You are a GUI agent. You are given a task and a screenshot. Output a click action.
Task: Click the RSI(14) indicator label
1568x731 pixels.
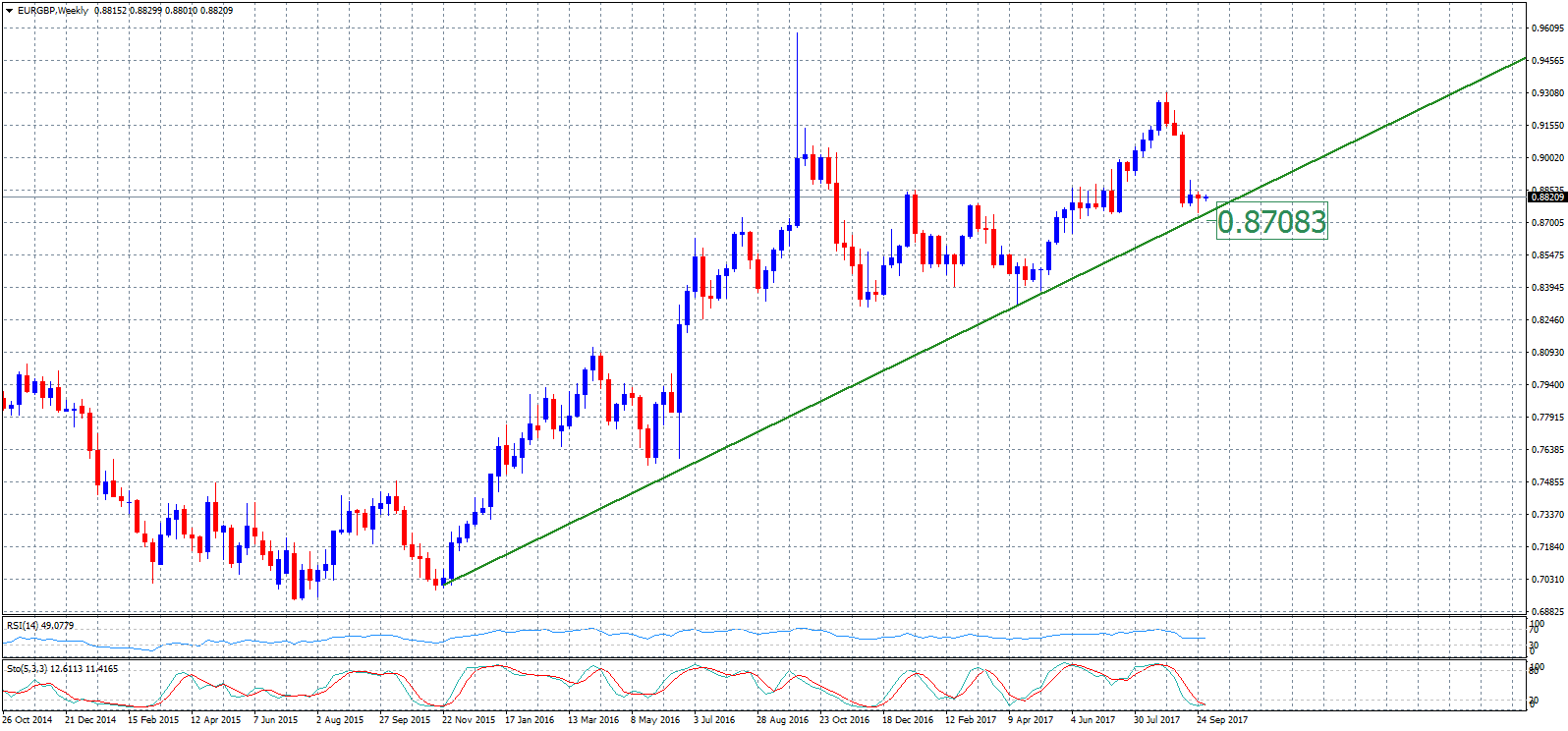39,625
